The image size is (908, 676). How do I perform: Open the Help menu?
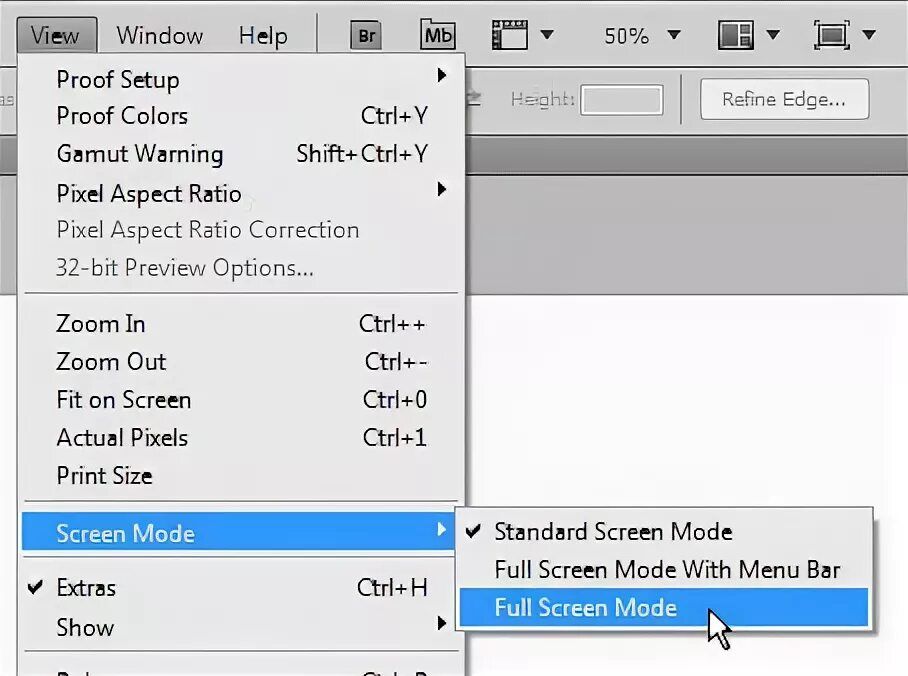pyautogui.click(x=263, y=35)
